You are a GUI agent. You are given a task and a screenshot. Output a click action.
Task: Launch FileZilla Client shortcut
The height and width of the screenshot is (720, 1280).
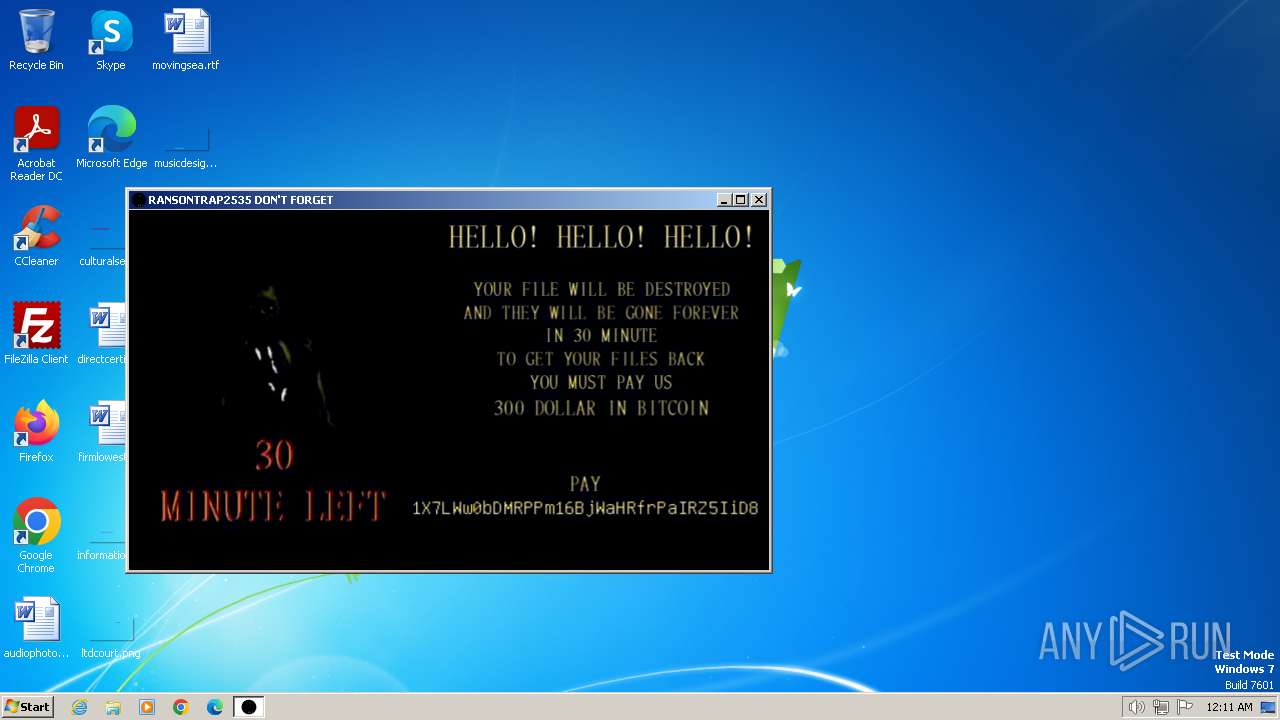tap(36, 334)
